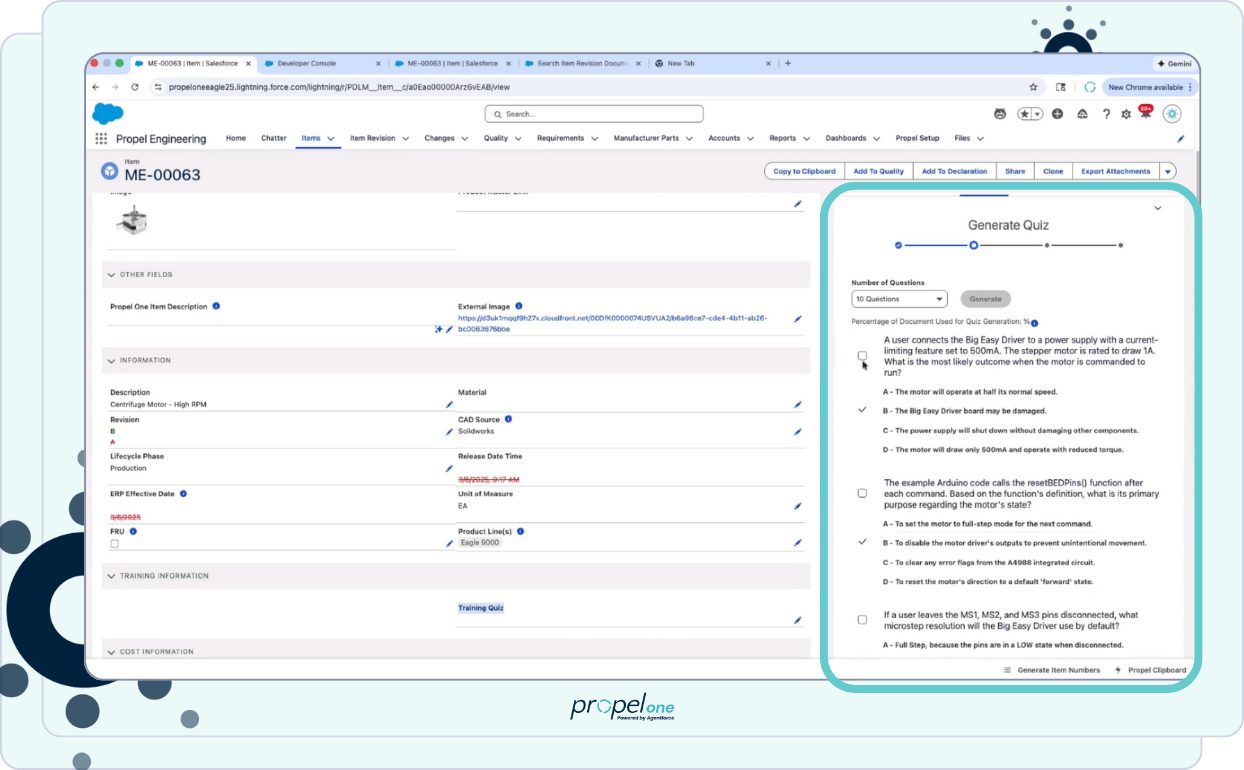Select the 500mA power supply question checkbox
Viewport: 1244px width, 770px height.
862,356
